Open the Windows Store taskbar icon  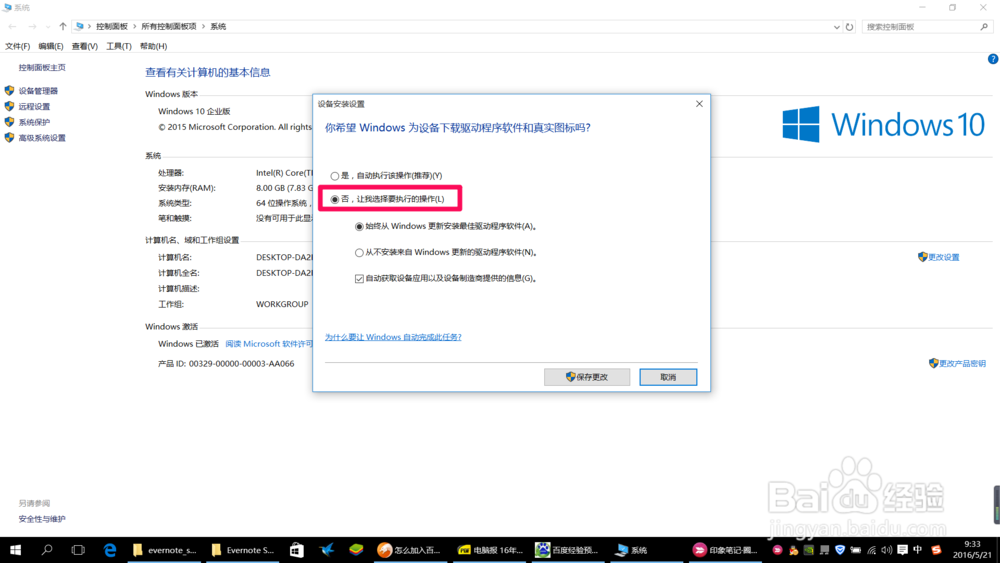(297, 550)
